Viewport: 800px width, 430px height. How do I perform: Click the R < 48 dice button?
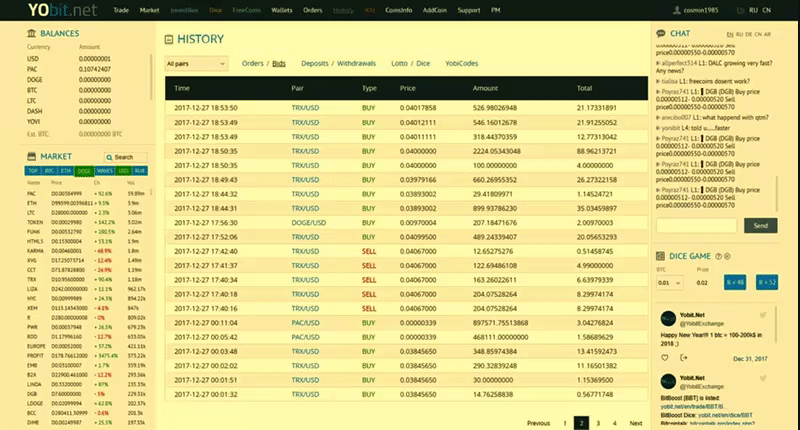[735, 283]
